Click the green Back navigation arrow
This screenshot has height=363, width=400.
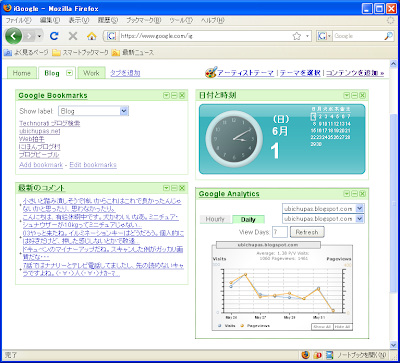tap(13, 36)
